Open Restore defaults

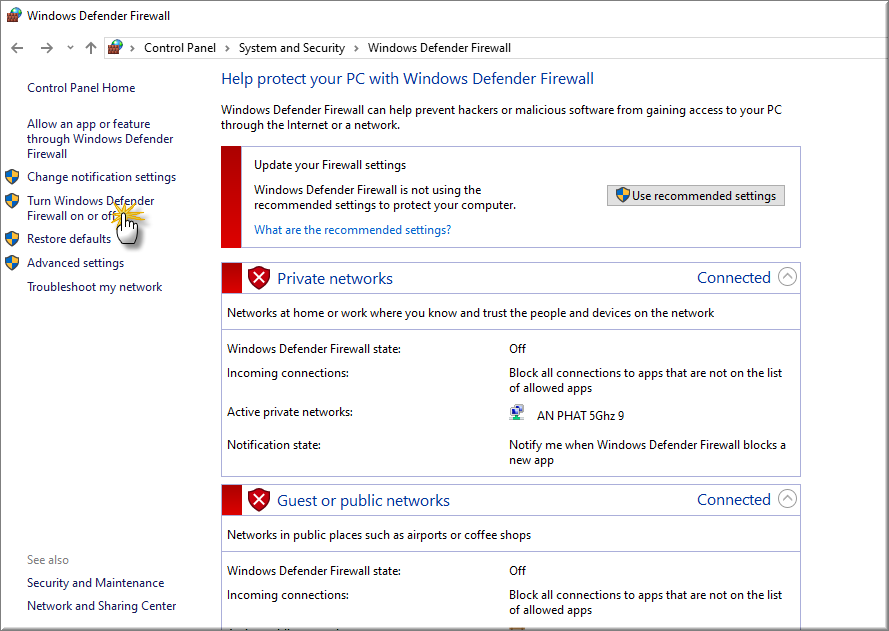pyautogui.click(x=69, y=239)
